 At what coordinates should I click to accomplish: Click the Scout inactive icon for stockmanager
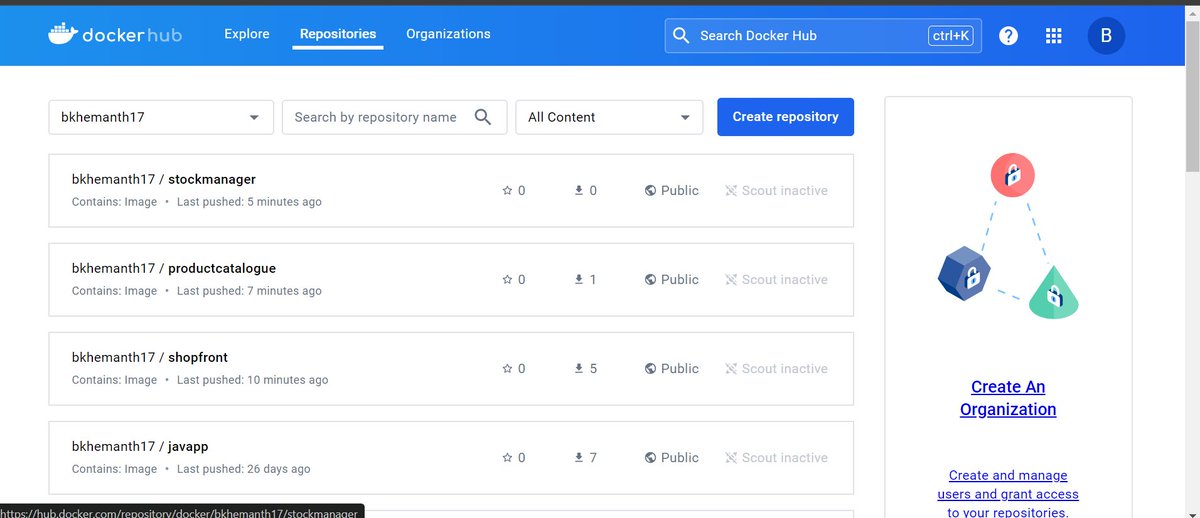[x=731, y=190]
